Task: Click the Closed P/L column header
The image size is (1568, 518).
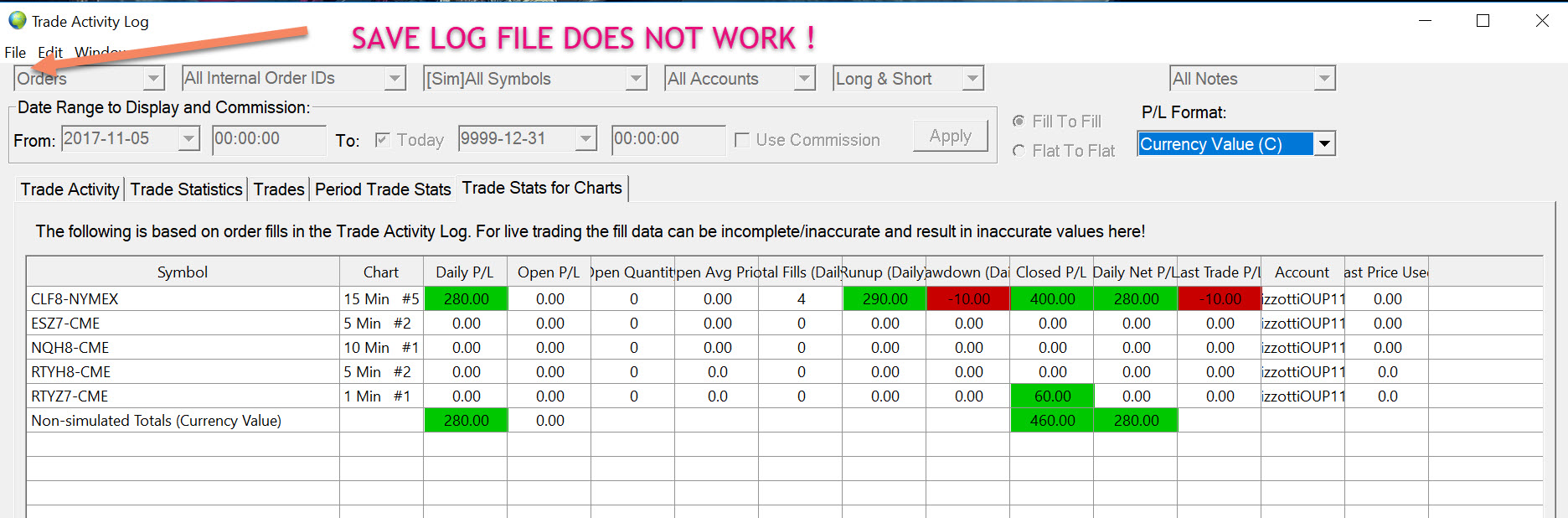Action: click(x=1051, y=272)
